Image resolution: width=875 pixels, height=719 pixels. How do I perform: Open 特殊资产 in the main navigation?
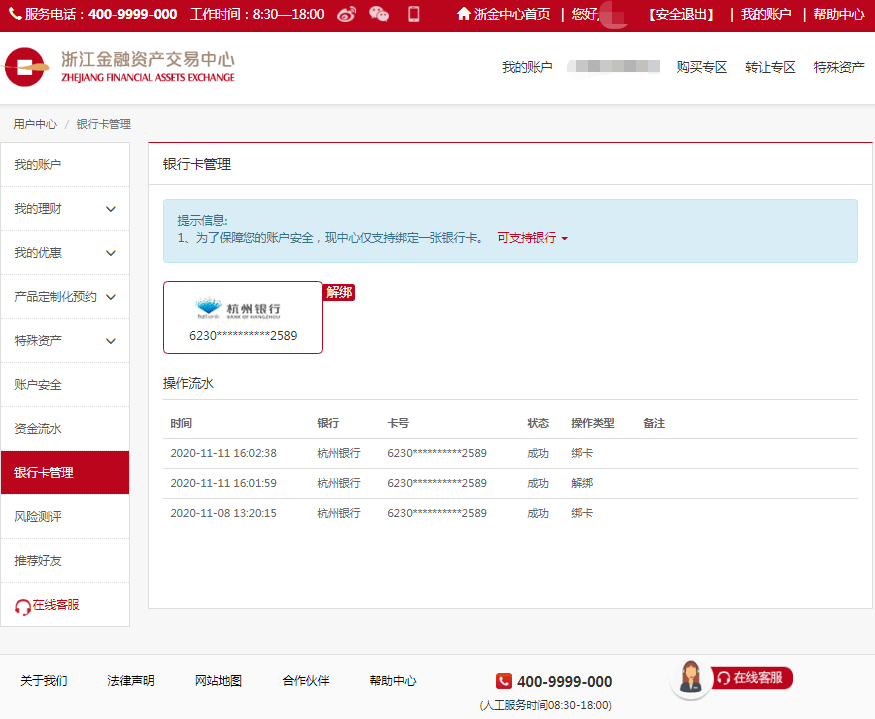[x=839, y=68]
